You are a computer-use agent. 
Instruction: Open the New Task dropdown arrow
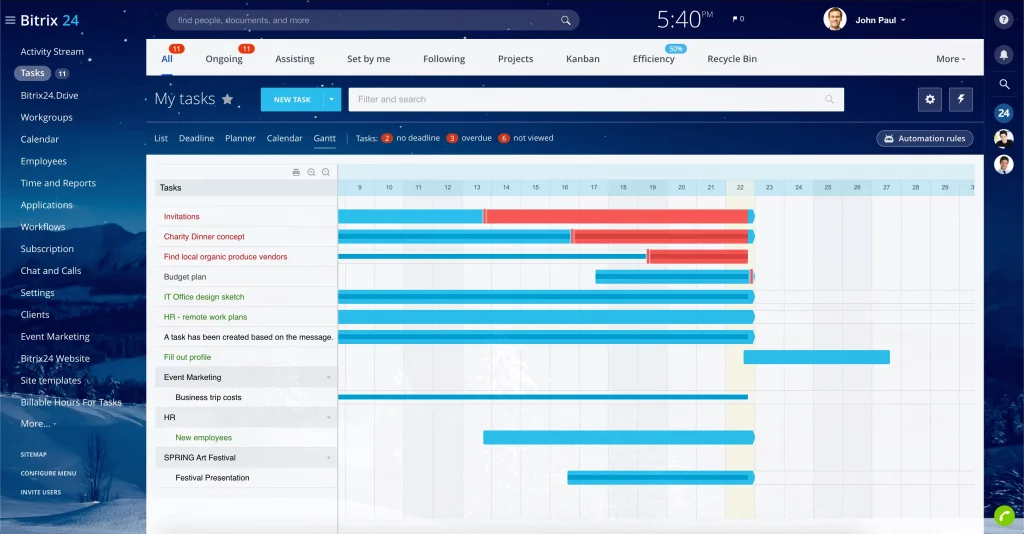coord(332,99)
